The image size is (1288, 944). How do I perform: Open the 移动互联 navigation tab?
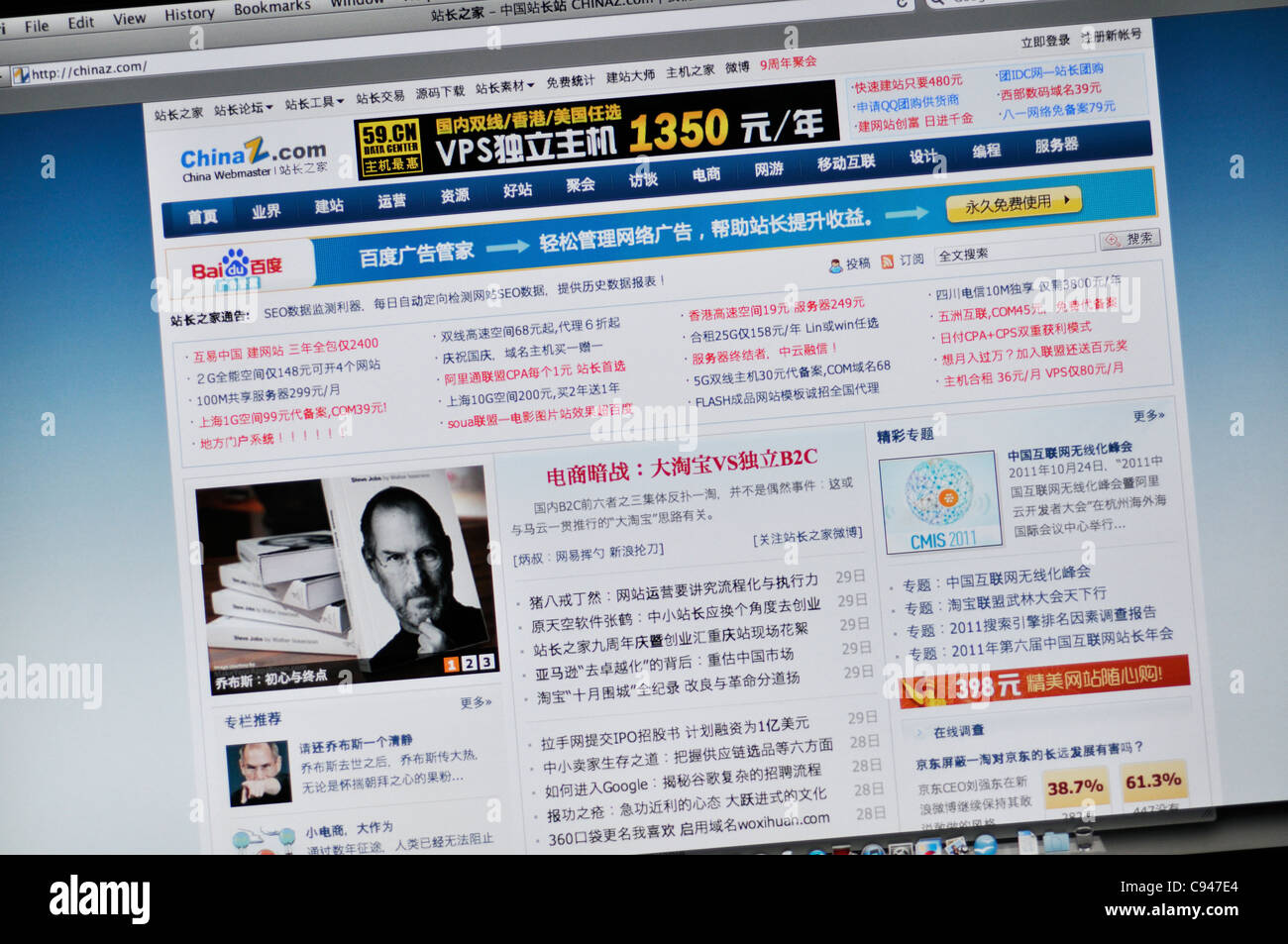coord(846,162)
